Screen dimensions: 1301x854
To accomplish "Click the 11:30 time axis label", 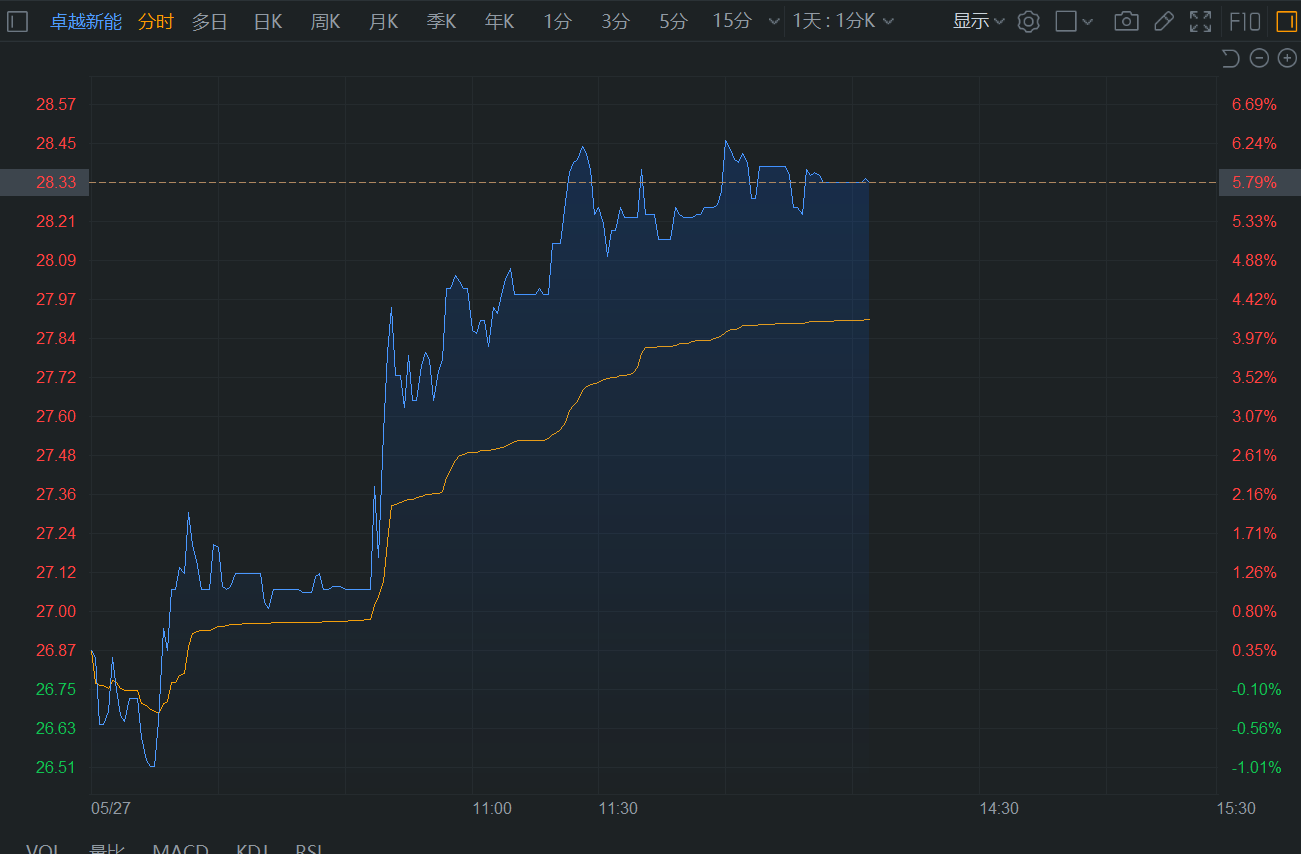I will coord(618,808).
